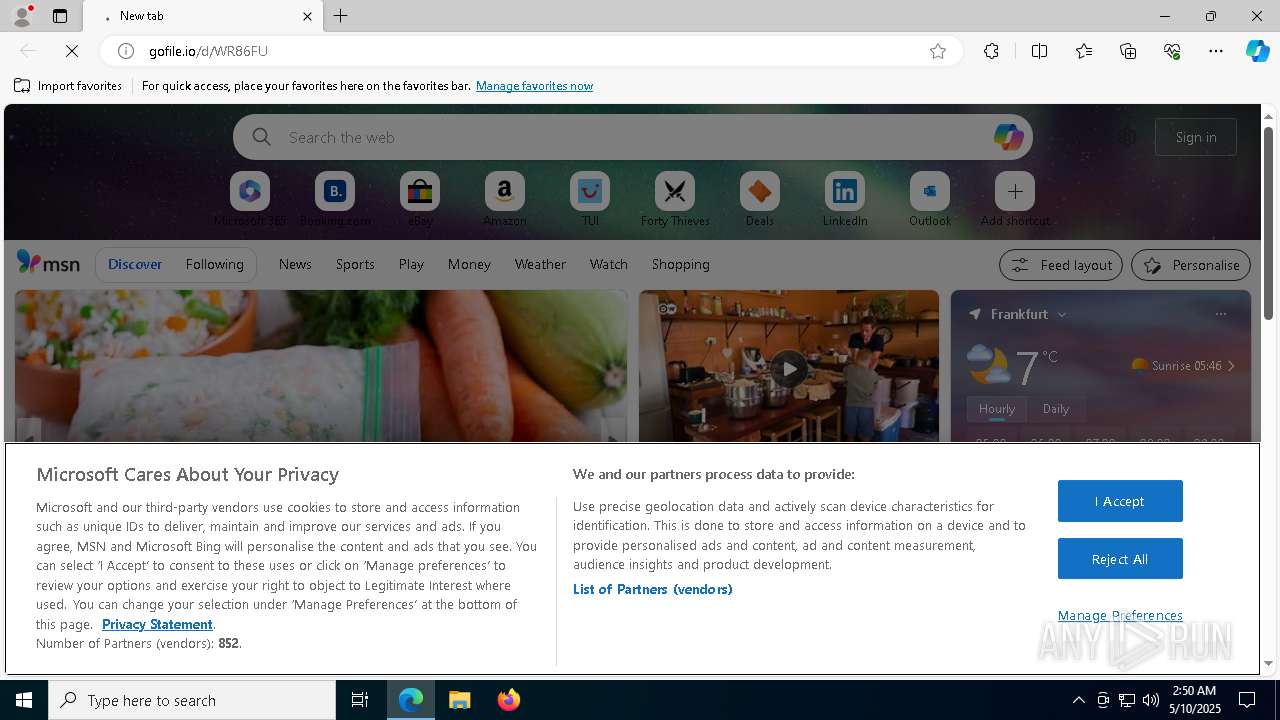Open the Money menu item
This screenshot has height=720, width=1280.
coord(469,264)
